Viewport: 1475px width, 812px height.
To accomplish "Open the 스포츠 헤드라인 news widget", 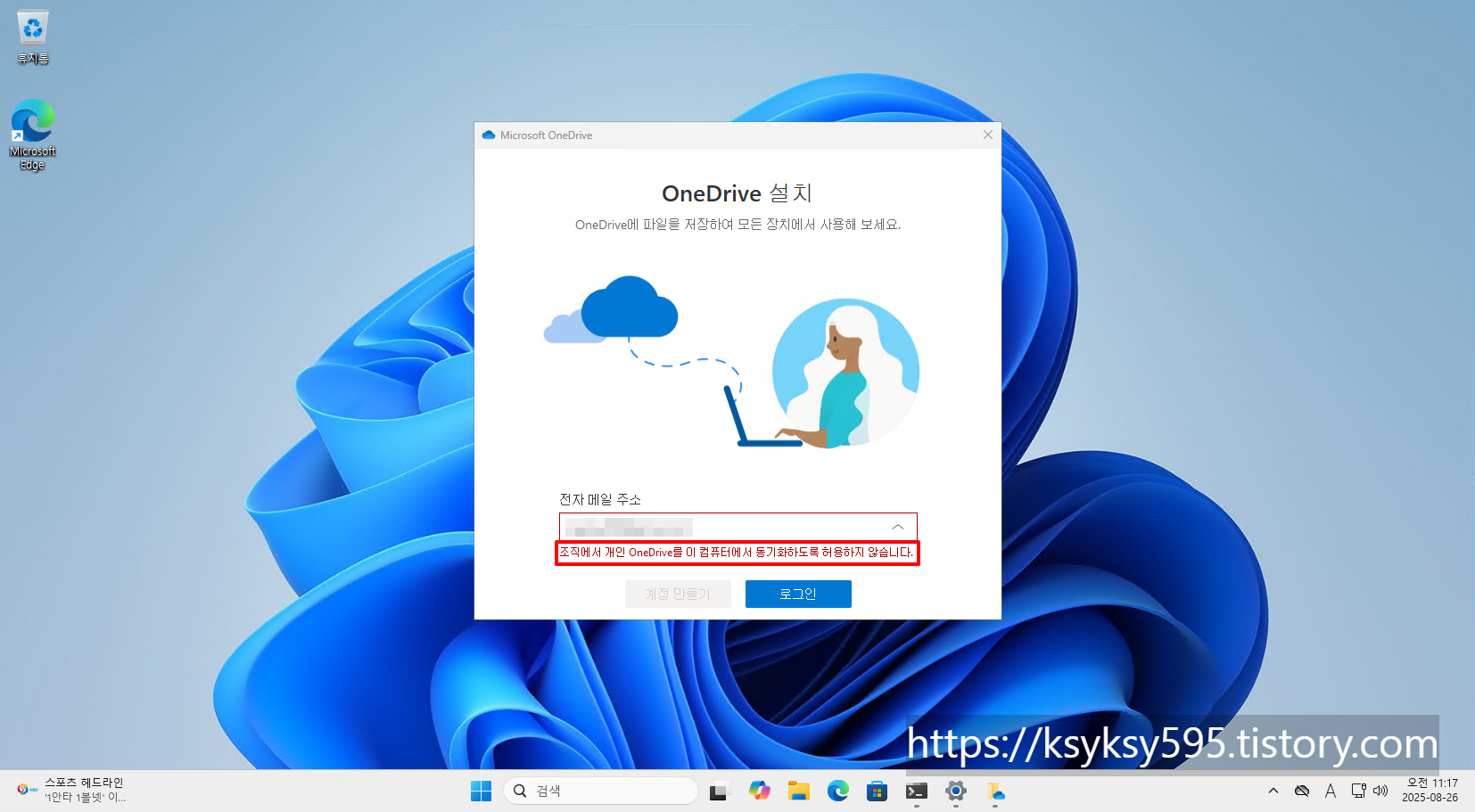I will tap(71, 790).
